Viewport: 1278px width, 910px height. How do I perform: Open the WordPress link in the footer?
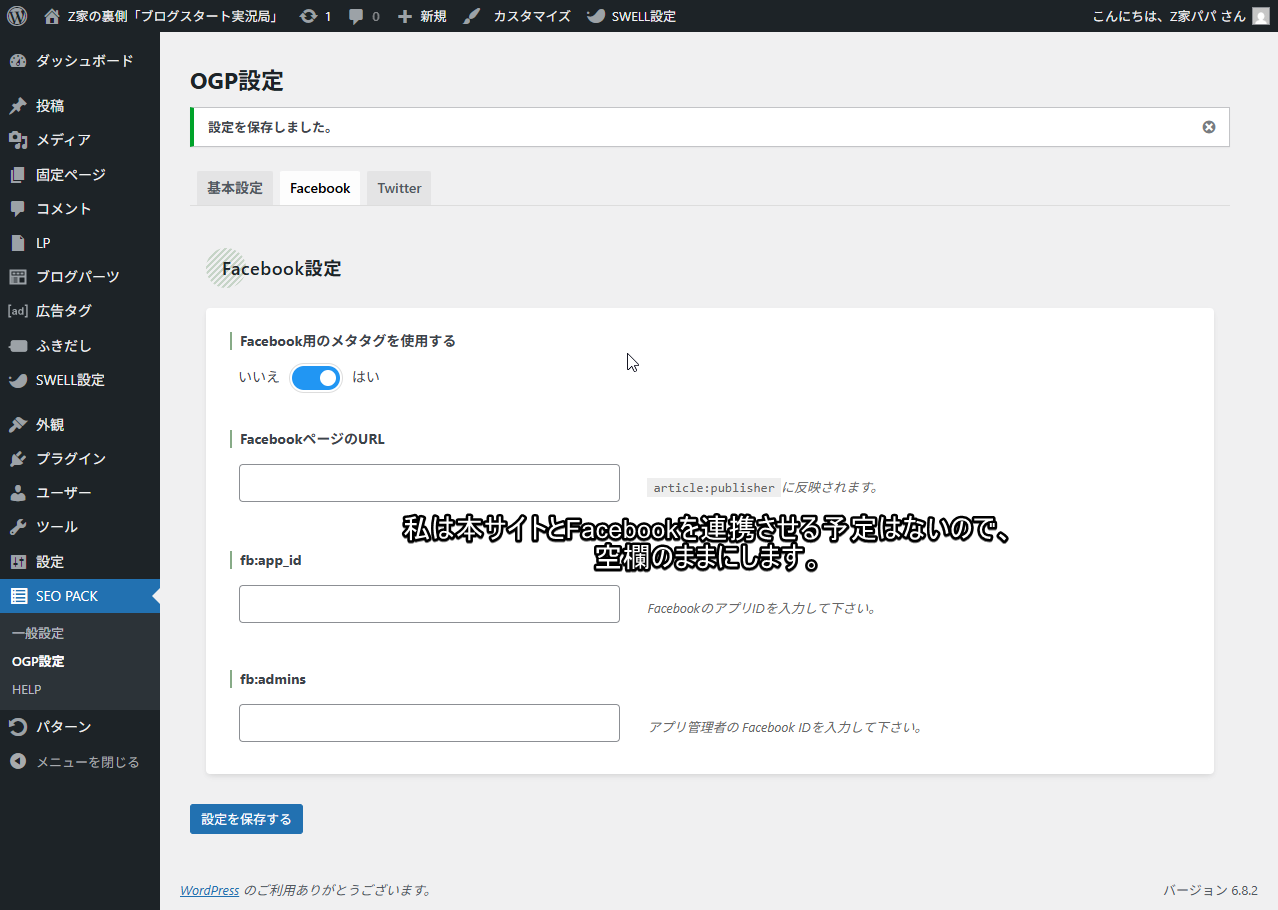coord(209,890)
